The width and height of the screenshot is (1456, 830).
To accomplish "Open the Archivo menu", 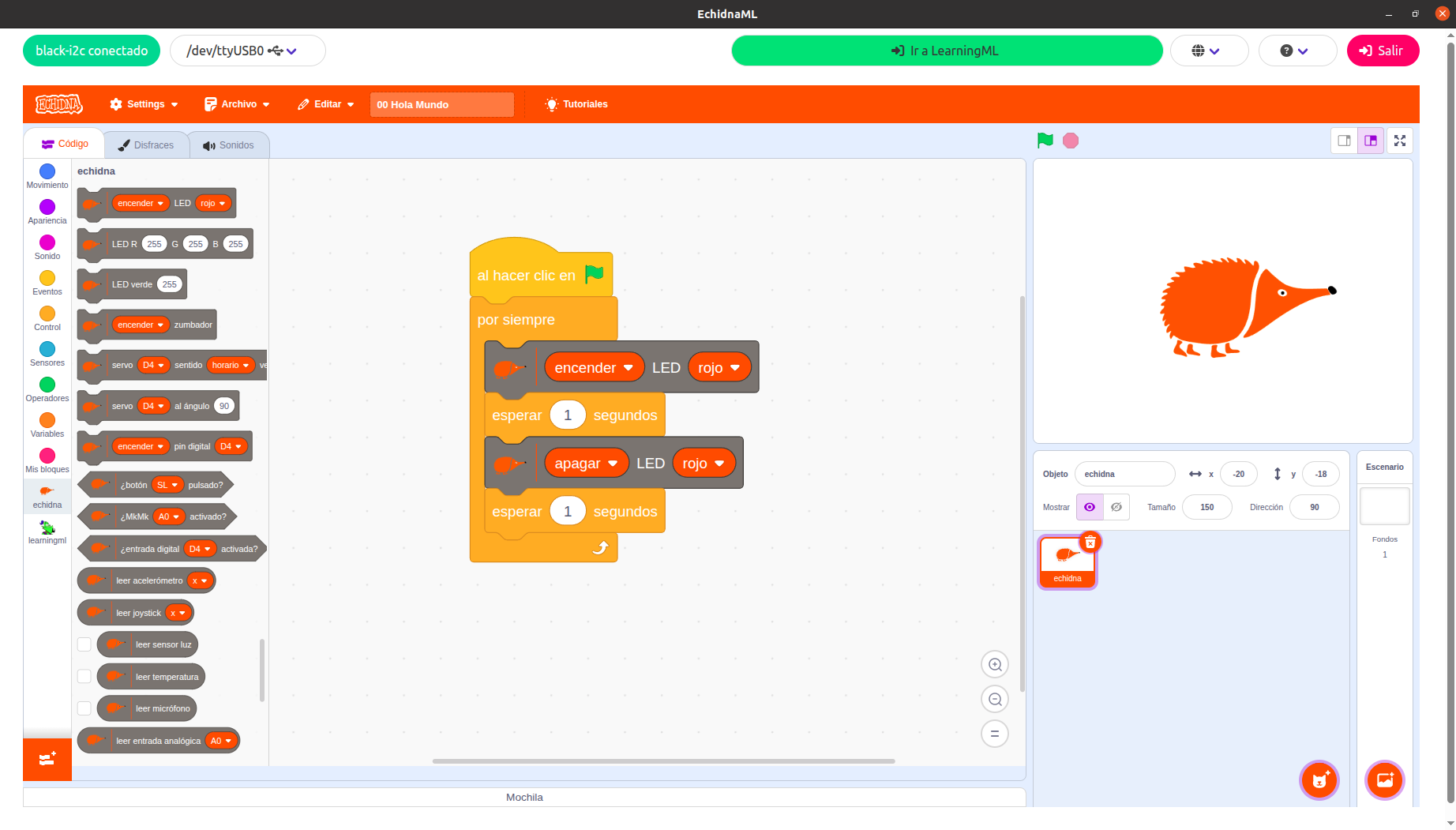I will coord(236,103).
